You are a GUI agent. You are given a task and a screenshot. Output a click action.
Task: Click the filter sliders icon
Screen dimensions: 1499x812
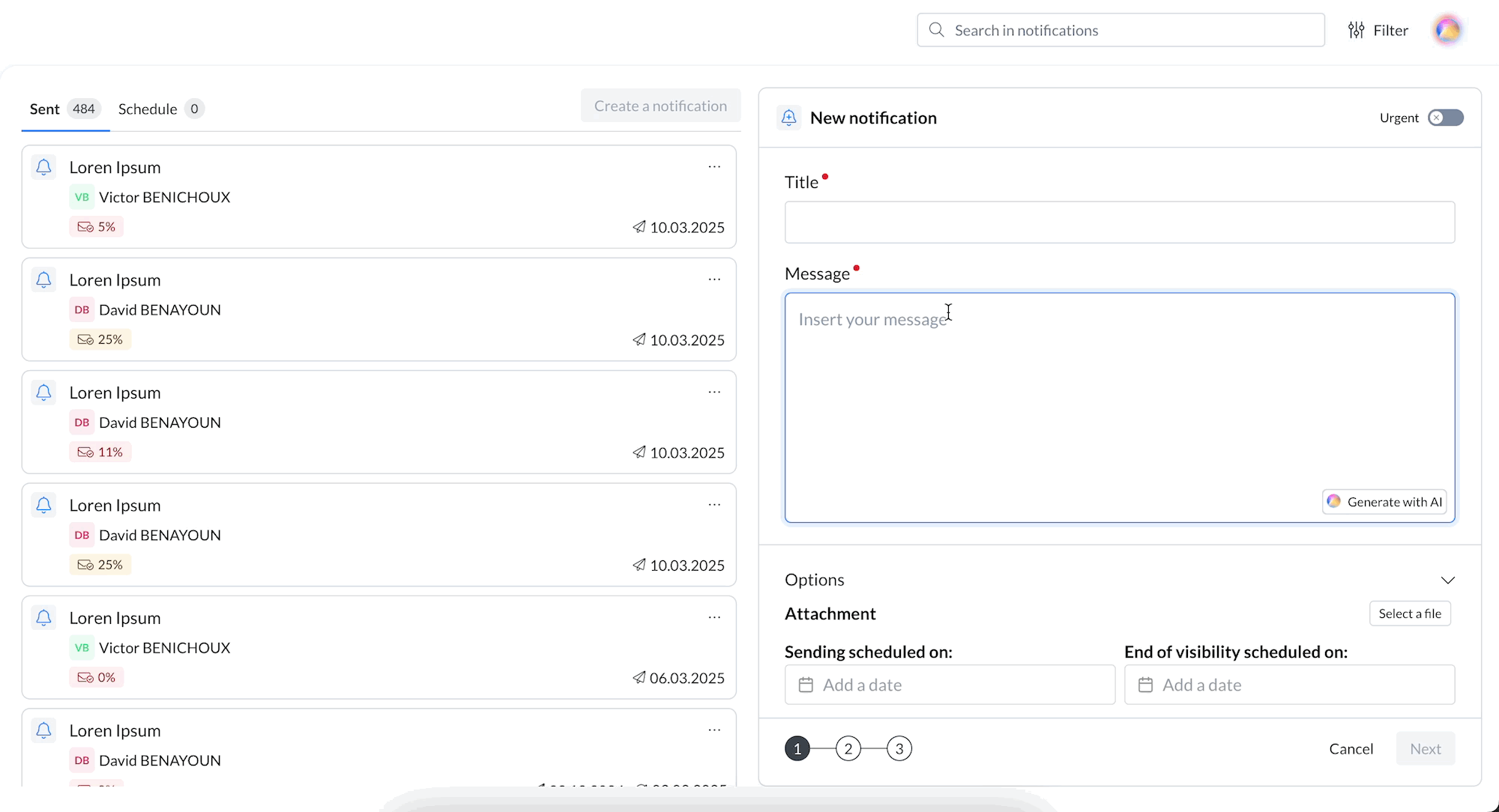[x=1356, y=31]
